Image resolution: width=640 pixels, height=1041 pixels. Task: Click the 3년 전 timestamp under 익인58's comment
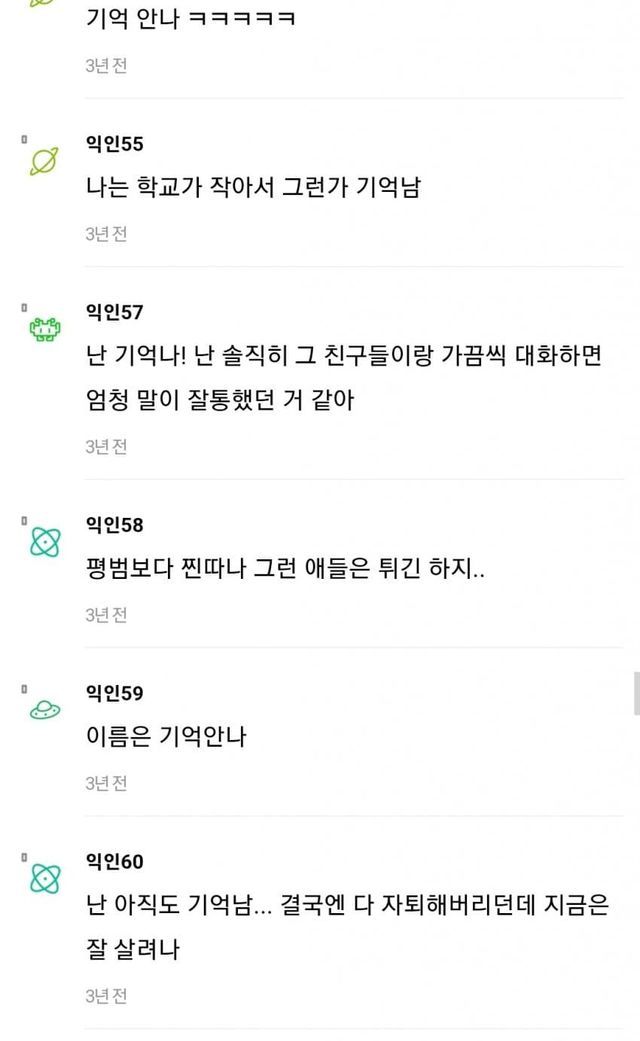(106, 615)
